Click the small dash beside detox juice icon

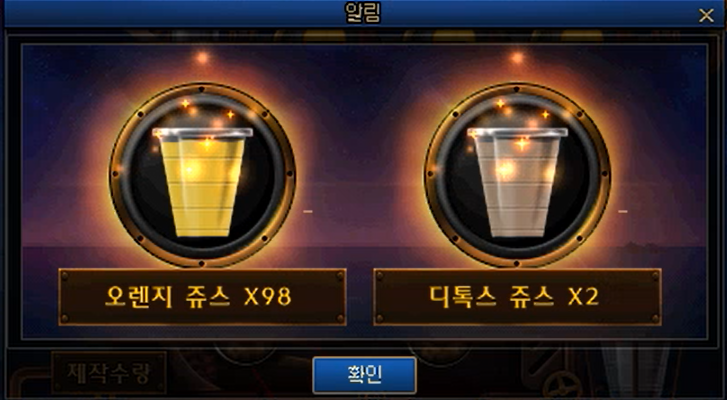(623, 211)
